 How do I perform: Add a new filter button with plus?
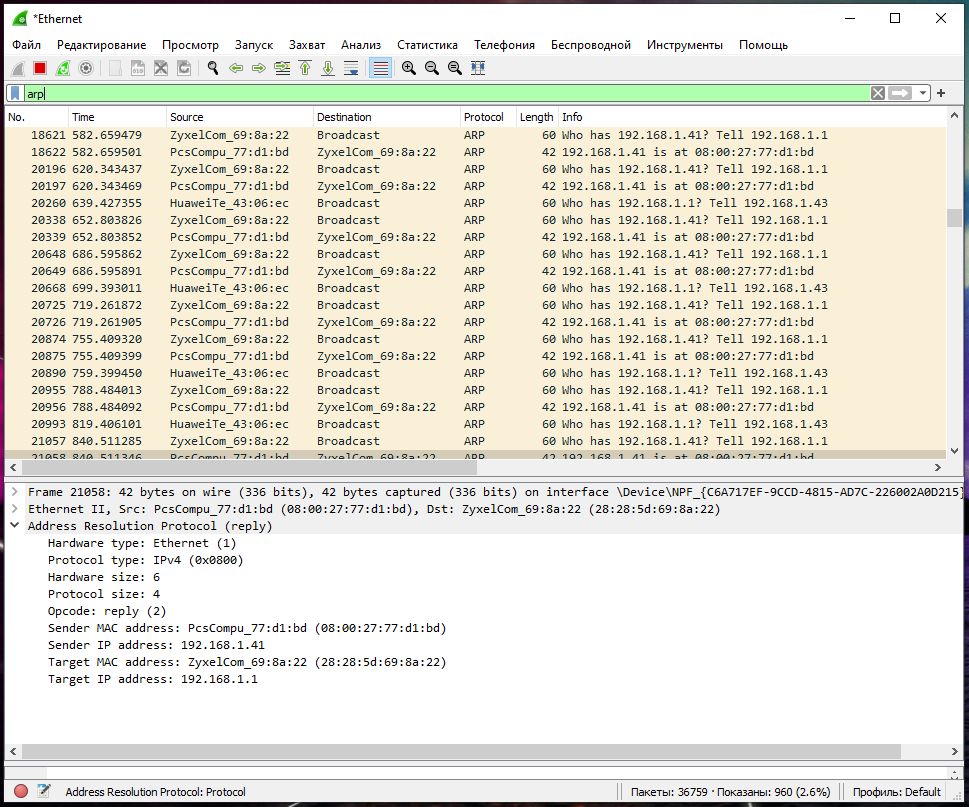pos(941,93)
